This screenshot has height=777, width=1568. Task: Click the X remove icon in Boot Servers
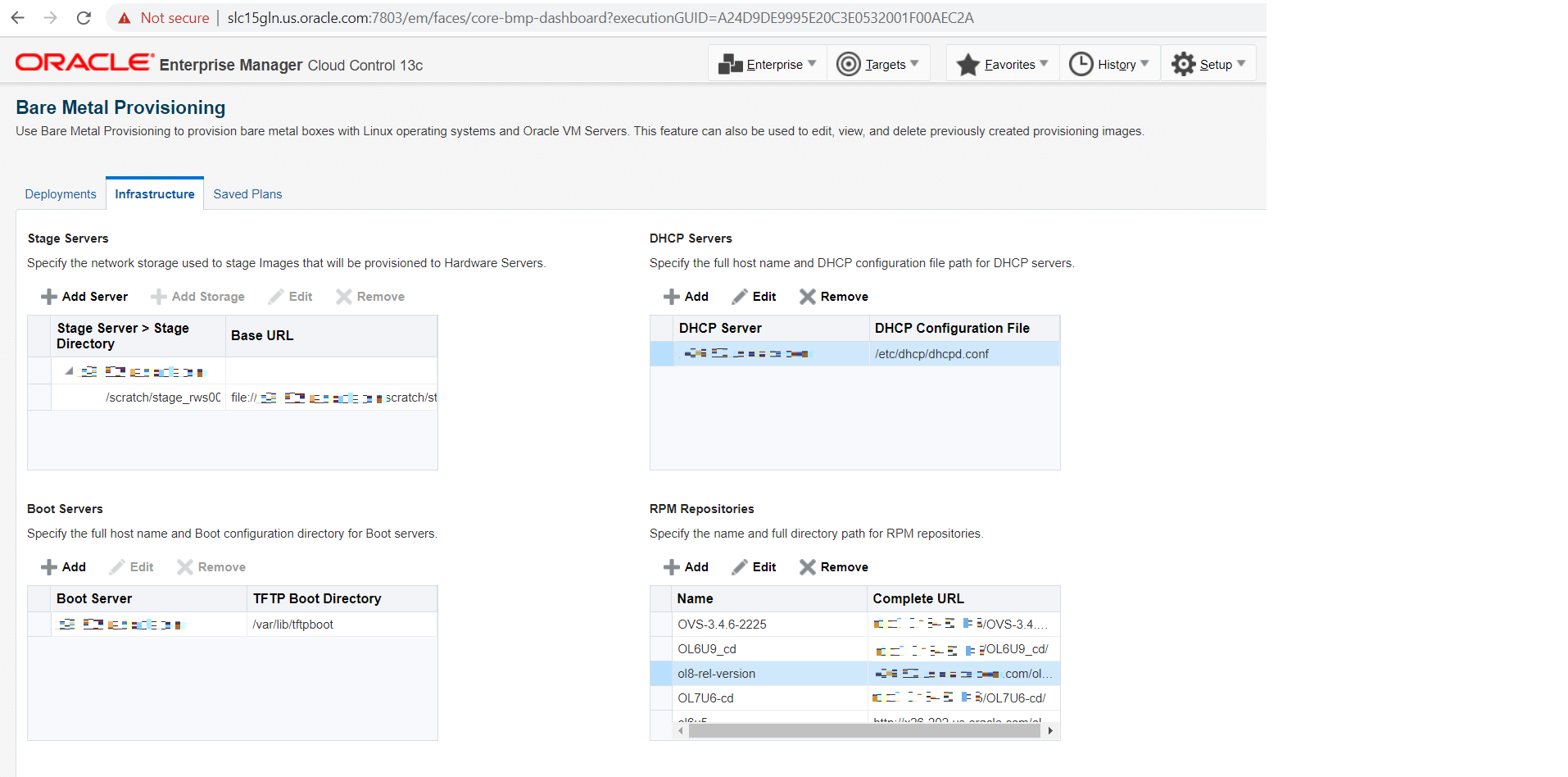coord(185,567)
